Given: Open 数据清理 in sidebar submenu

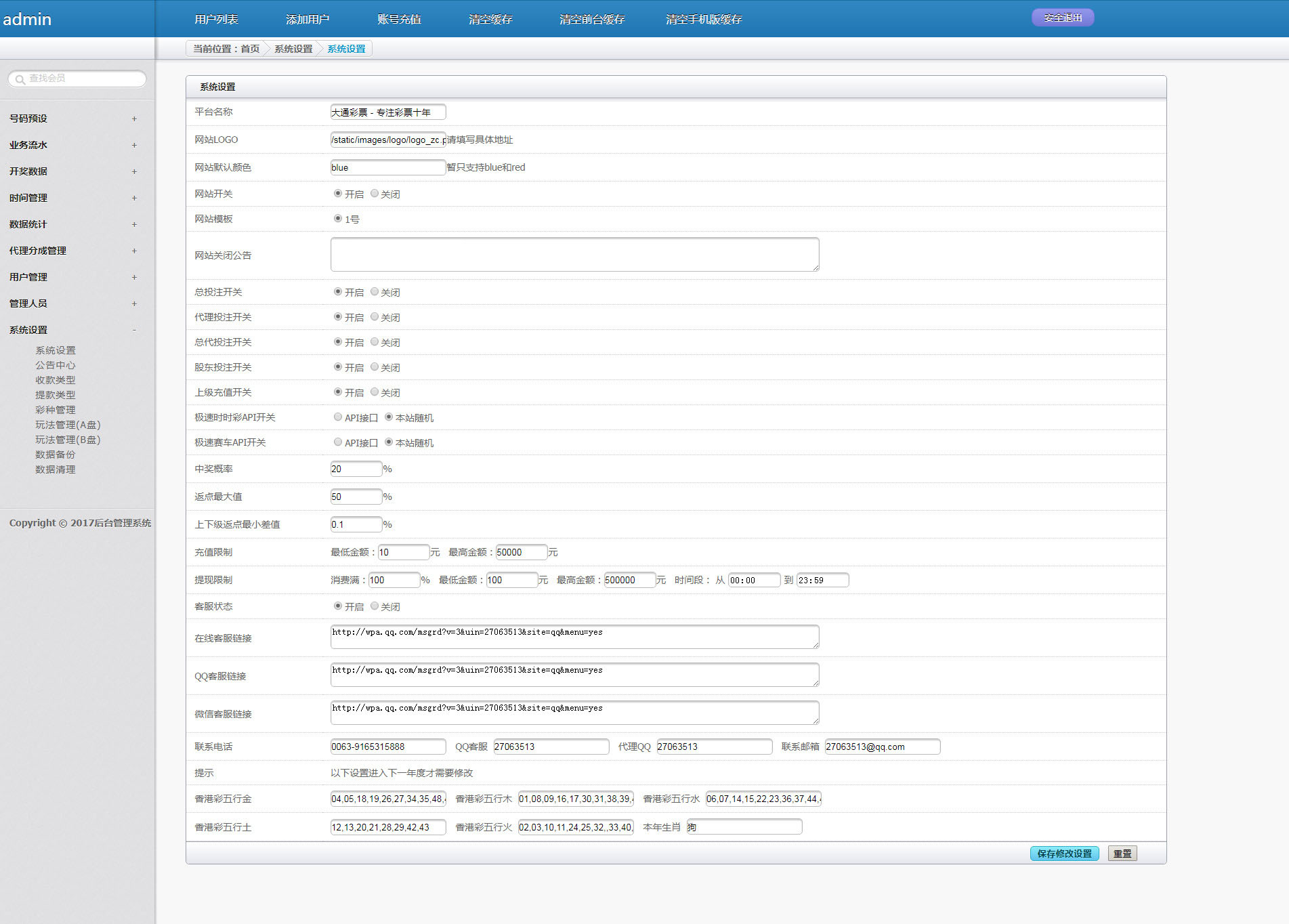Looking at the screenshot, I should pyautogui.click(x=56, y=469).
